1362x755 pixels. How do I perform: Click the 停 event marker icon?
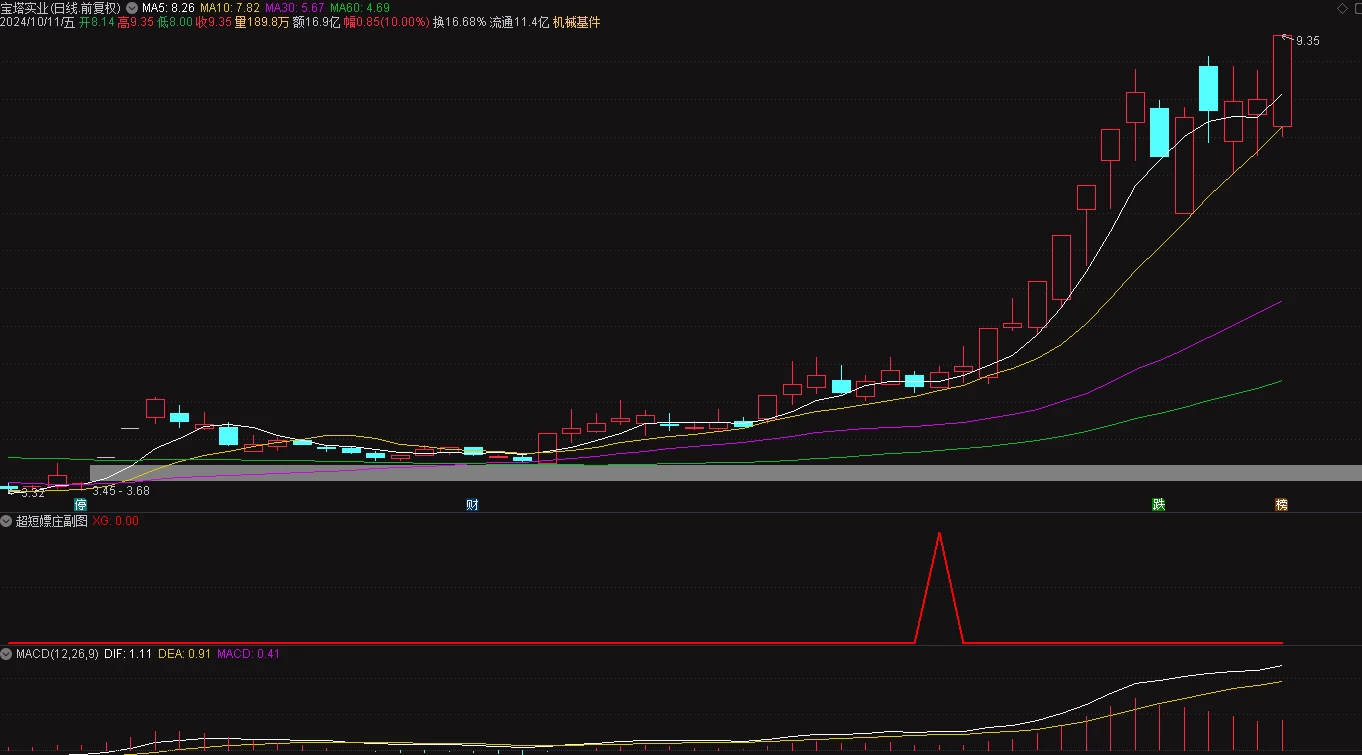[x=80, y=505]
